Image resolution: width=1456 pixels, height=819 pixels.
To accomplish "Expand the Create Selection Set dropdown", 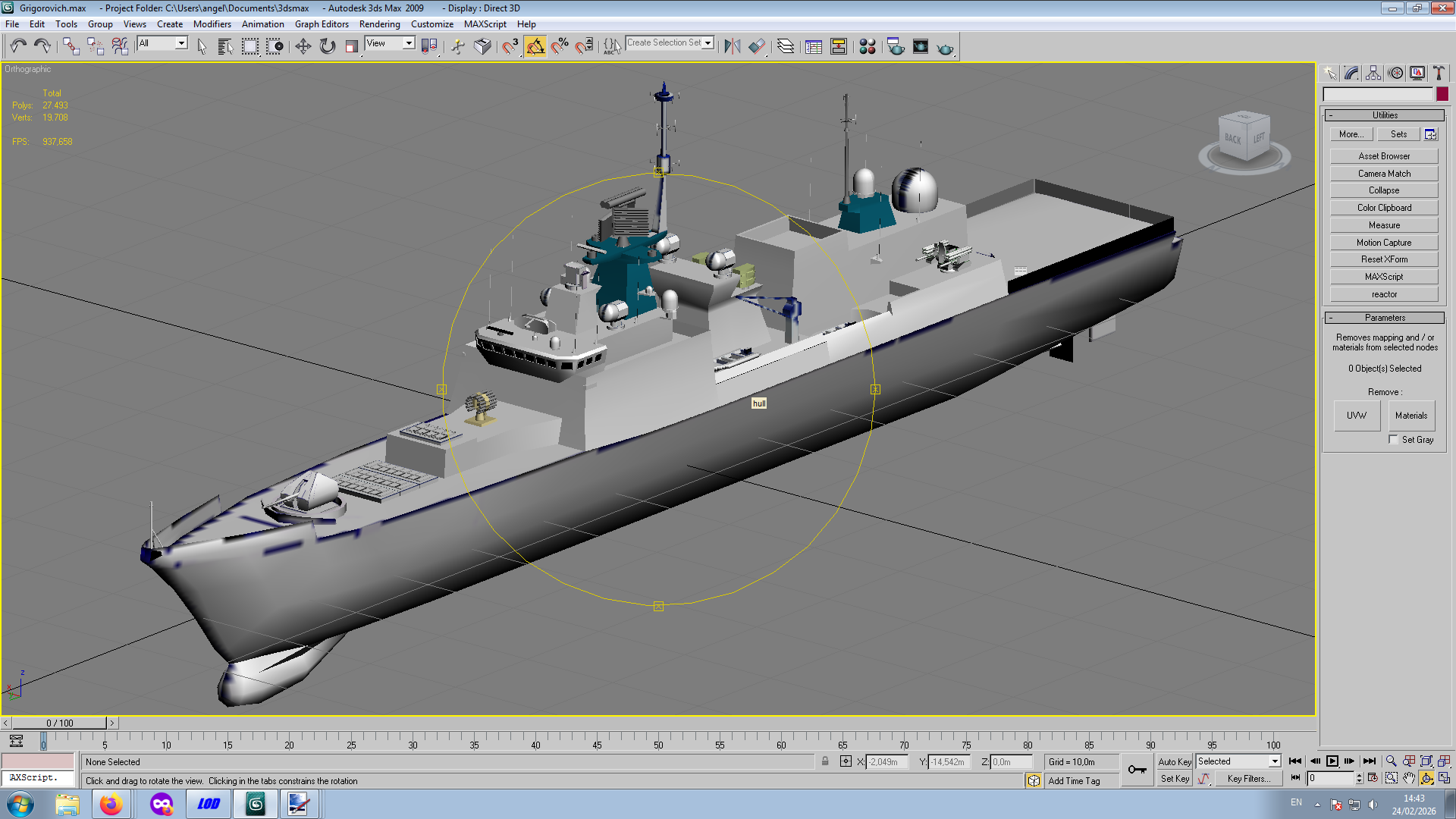I will [708, 43].
